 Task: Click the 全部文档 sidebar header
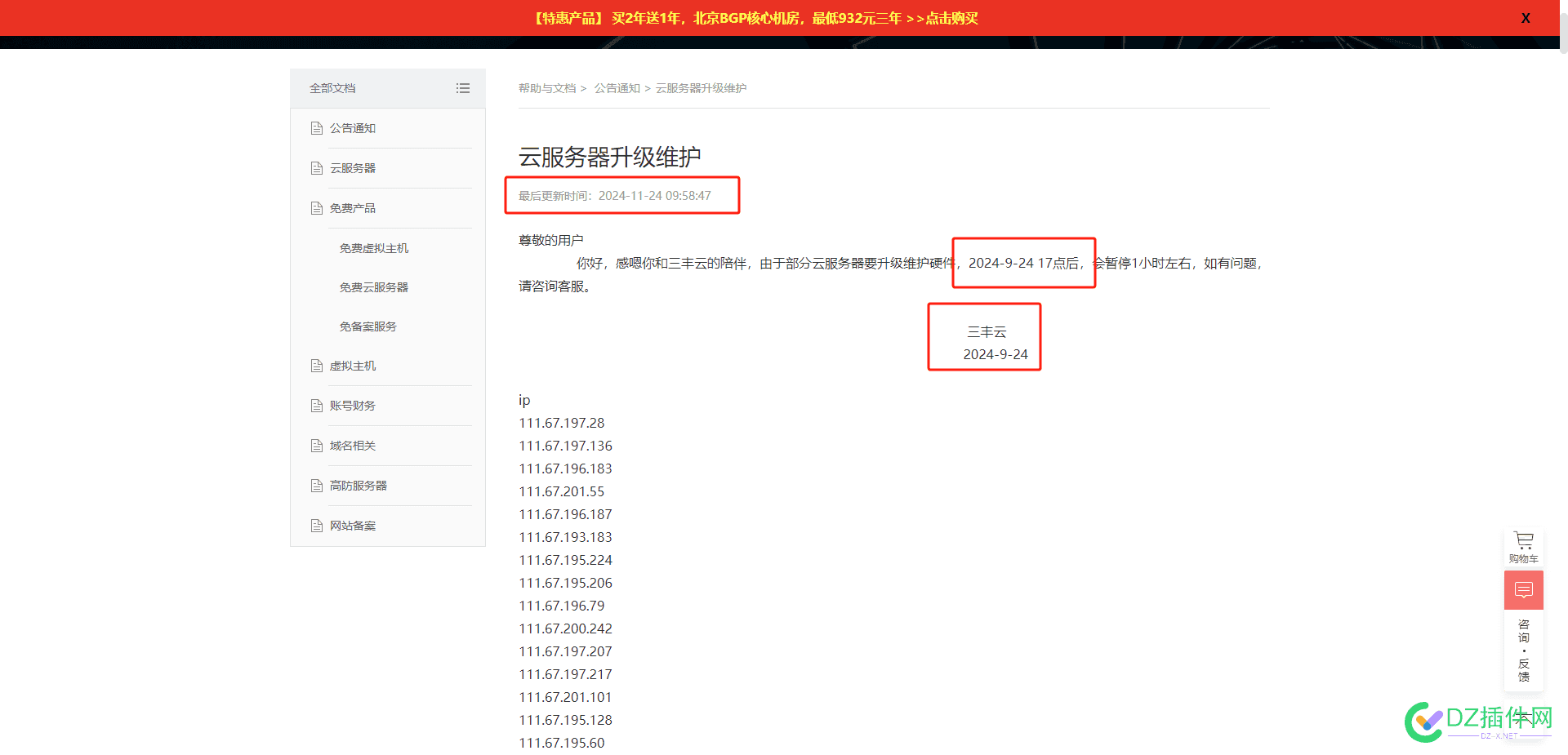[332, 88]
